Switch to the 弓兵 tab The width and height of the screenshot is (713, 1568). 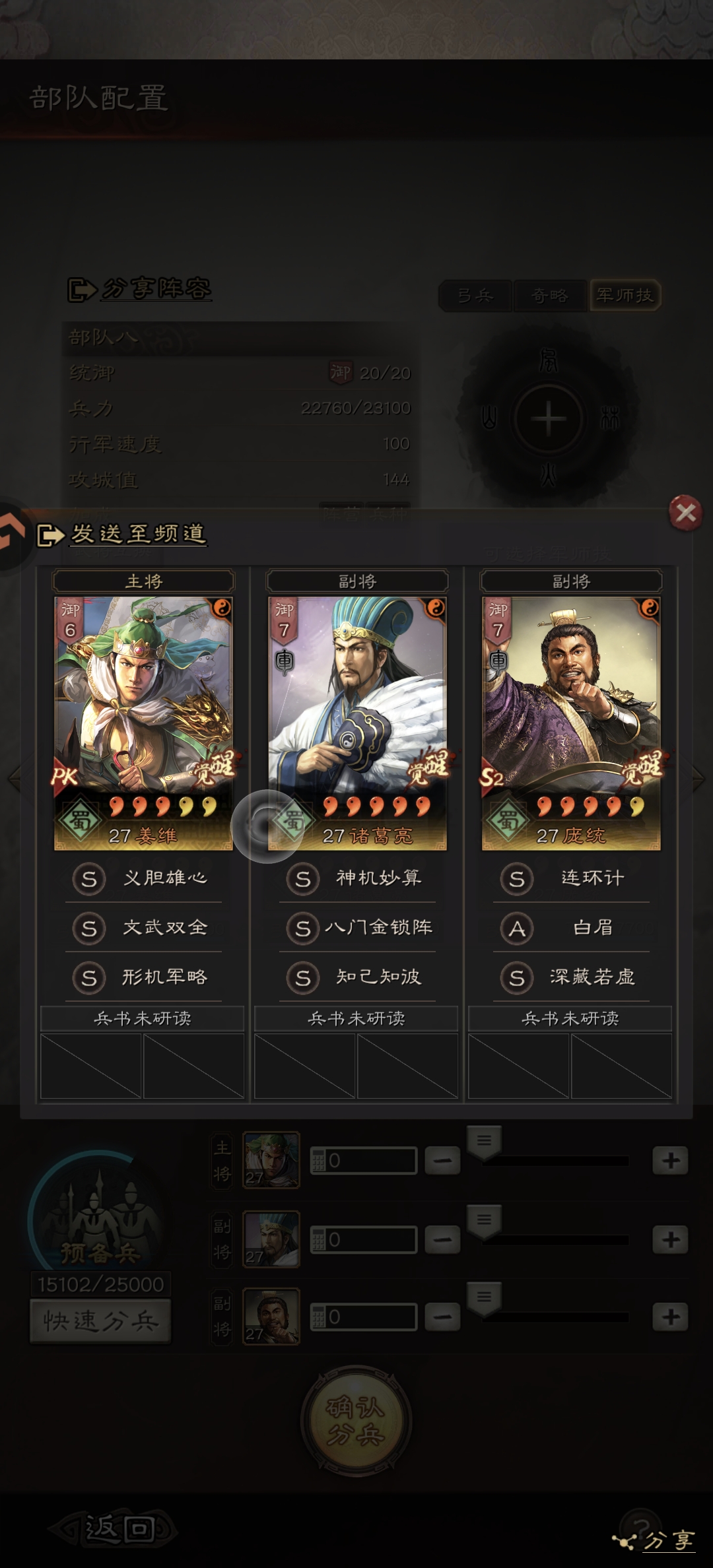(x=475, y=295)
